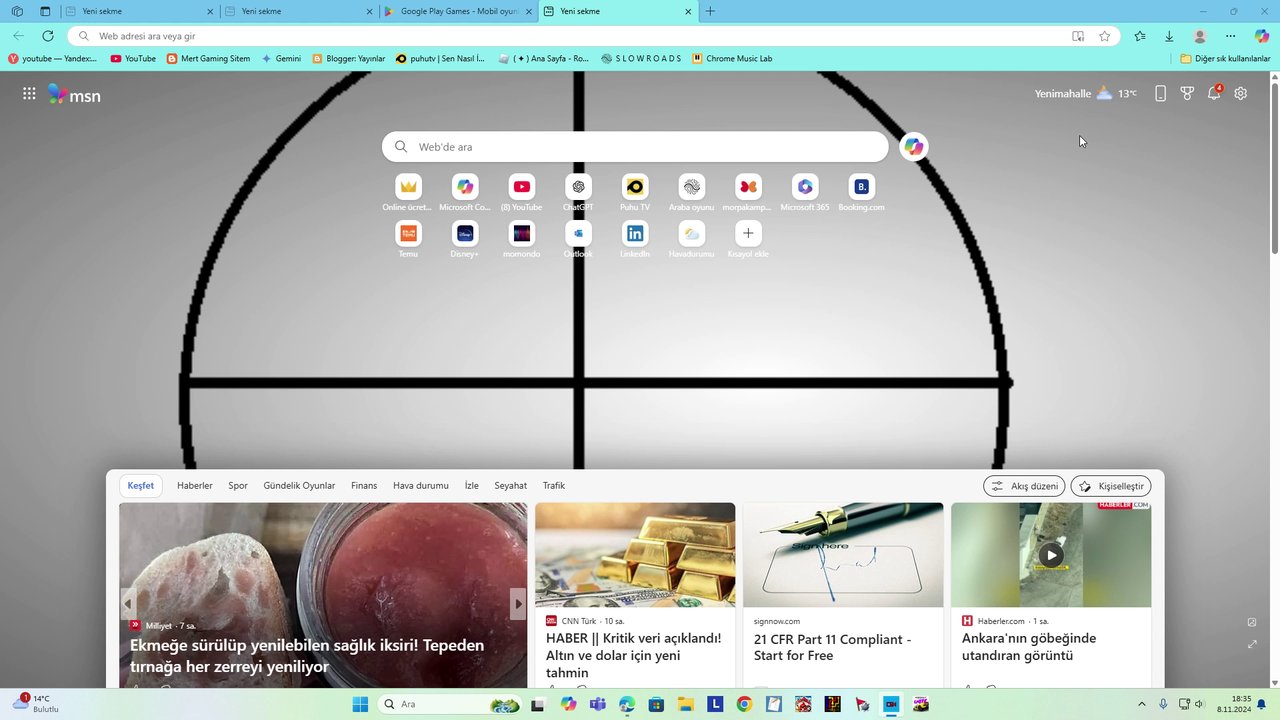The height and width of the screenshot is (720, 1280).
Task: Switch to the Hava durumu tab
Action: pyautogui.click(x=420, y=485)
